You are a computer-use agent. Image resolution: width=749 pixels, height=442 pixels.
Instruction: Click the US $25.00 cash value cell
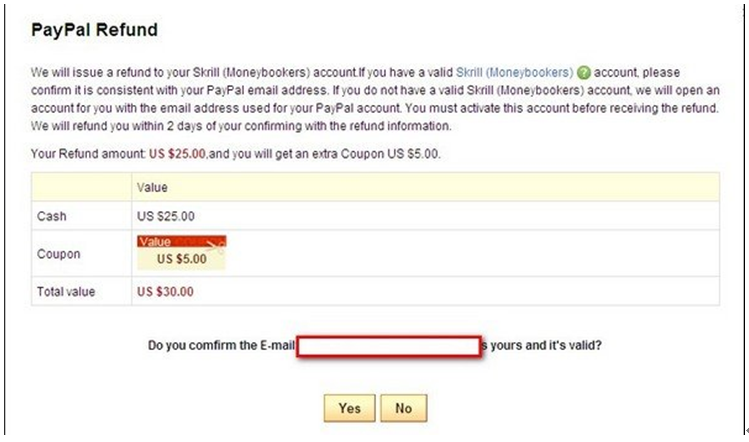coord(166,216)
